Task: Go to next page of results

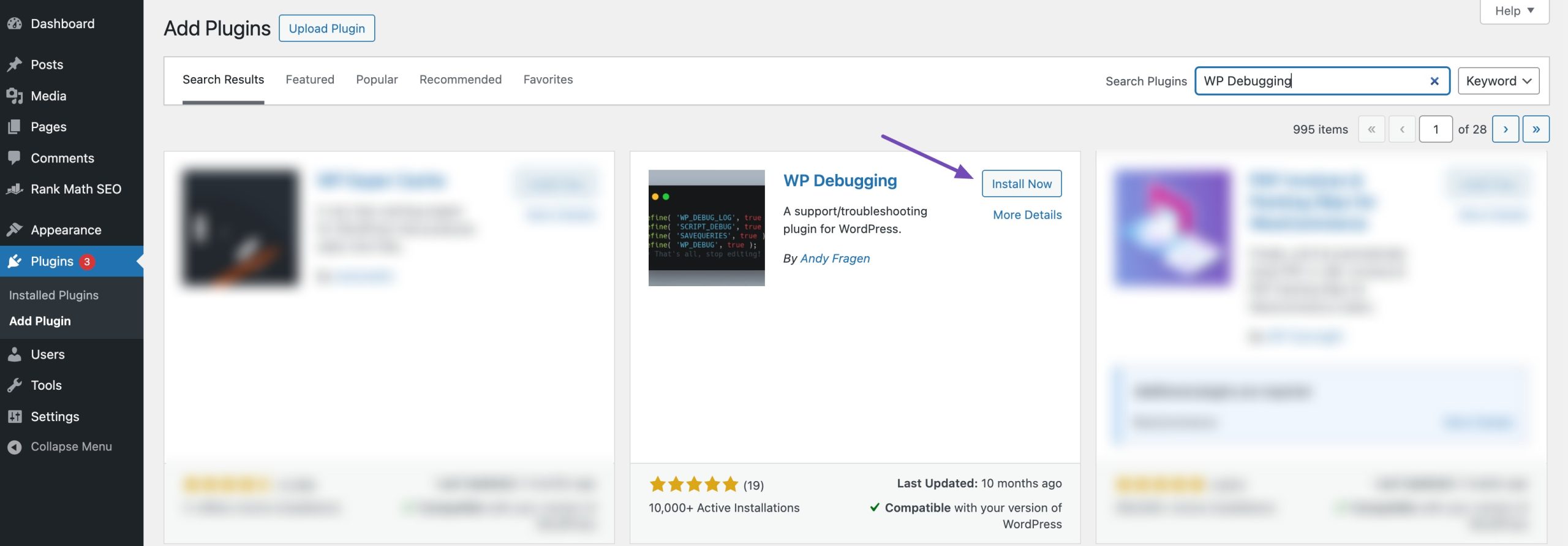Action: pos(1506,129)
